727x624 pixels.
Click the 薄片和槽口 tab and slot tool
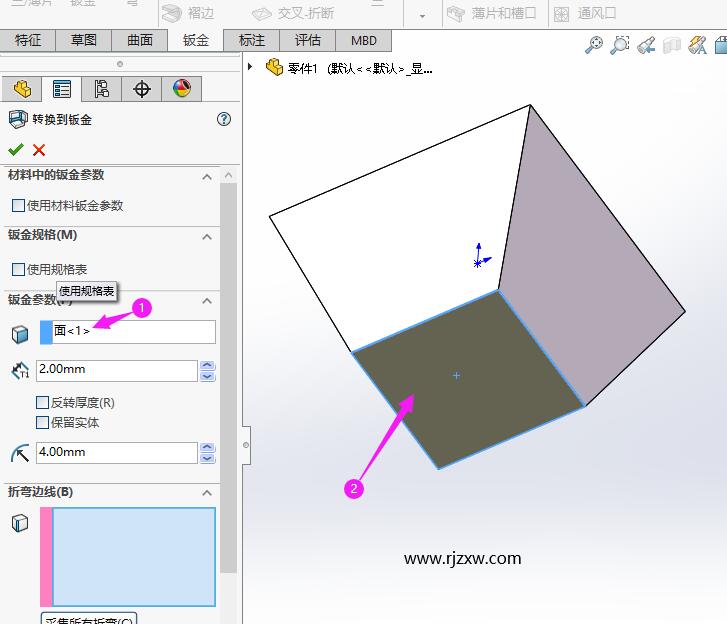(x=491, y=13)
